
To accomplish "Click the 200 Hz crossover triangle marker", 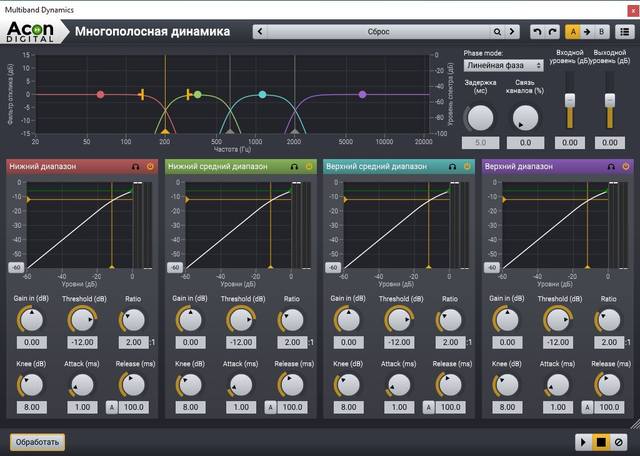I will tap(165, 131).
